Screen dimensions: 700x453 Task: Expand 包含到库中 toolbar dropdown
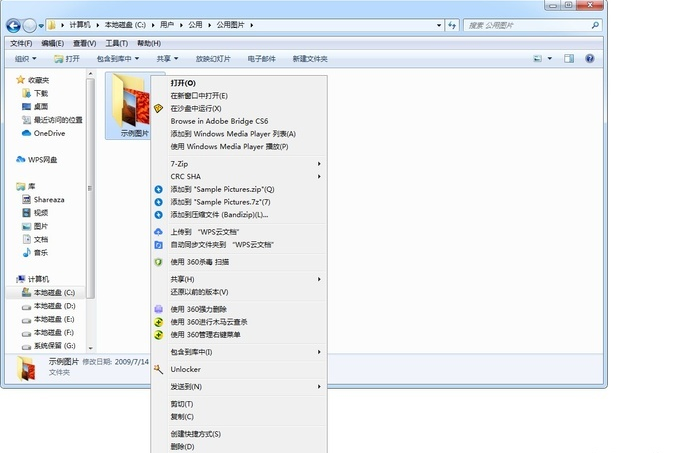[x=118, y=59]
